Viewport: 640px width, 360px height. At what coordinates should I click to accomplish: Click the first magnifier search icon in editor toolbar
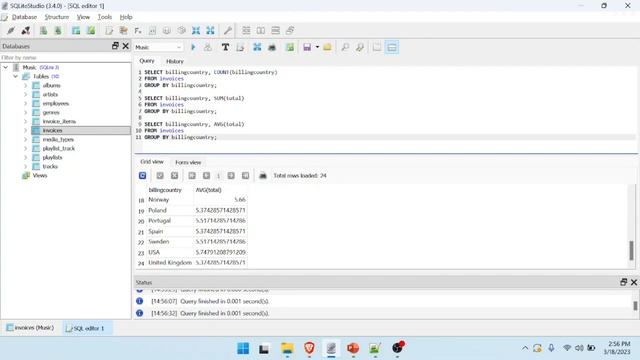point(345,47)
